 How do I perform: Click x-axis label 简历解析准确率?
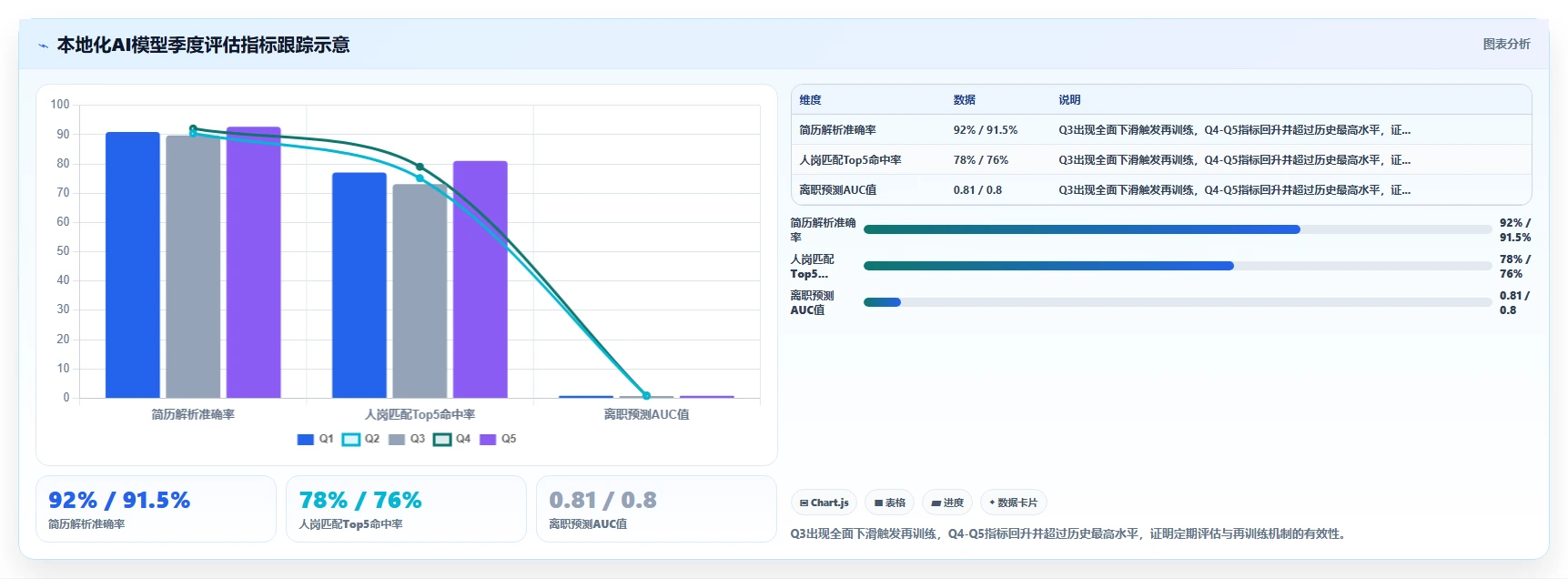[x=193, y=414]
